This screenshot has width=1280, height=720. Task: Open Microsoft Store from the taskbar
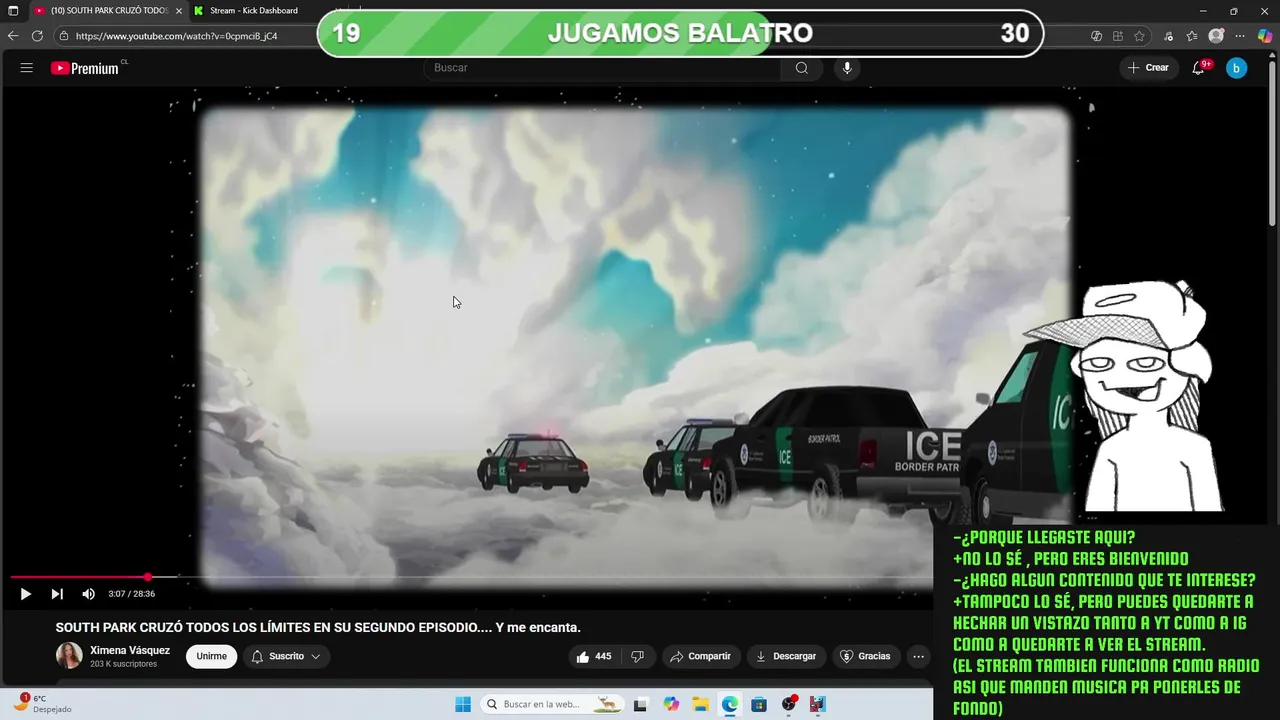(759, 704)
